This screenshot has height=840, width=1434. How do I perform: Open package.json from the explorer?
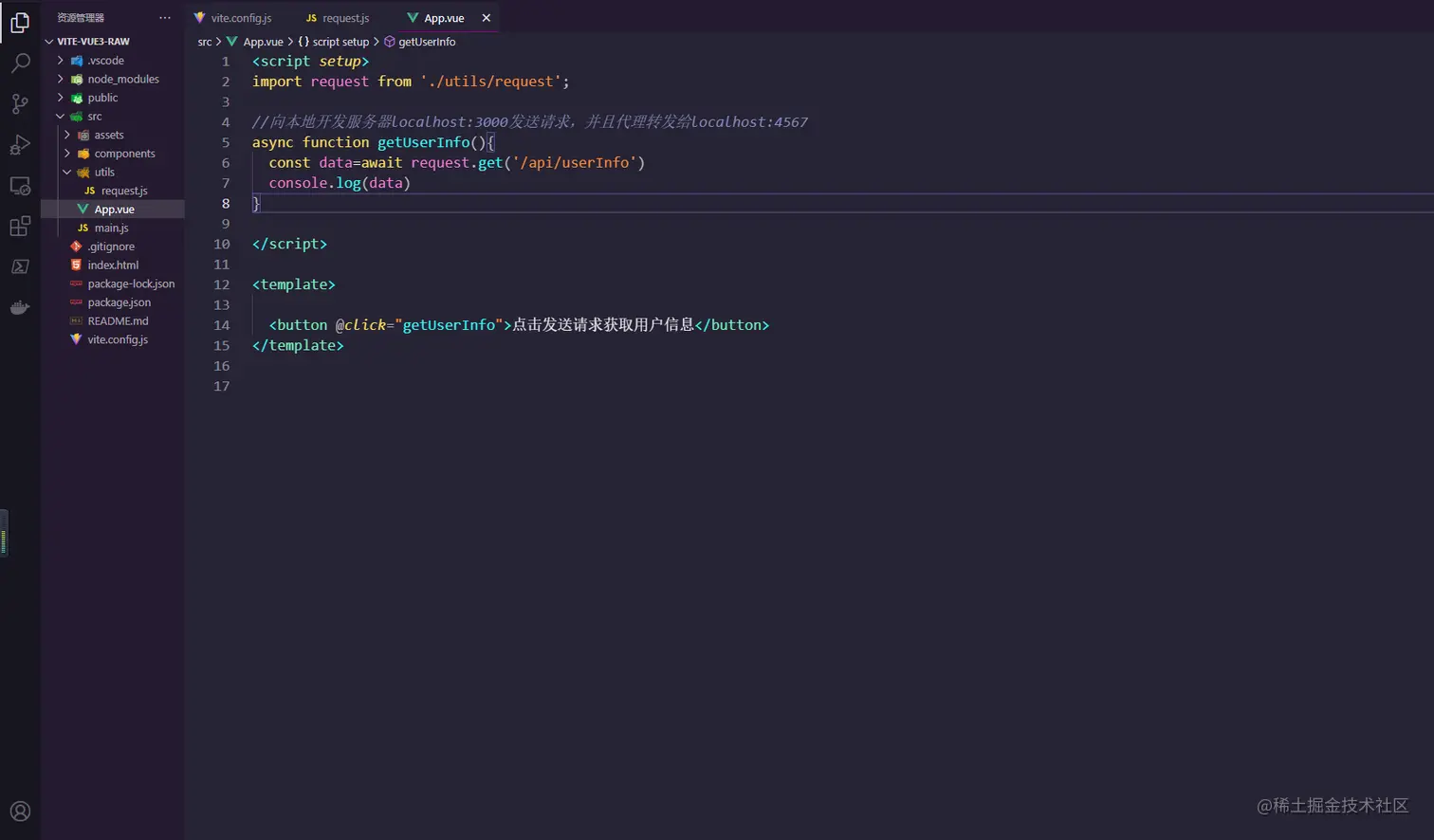(119, 302)
